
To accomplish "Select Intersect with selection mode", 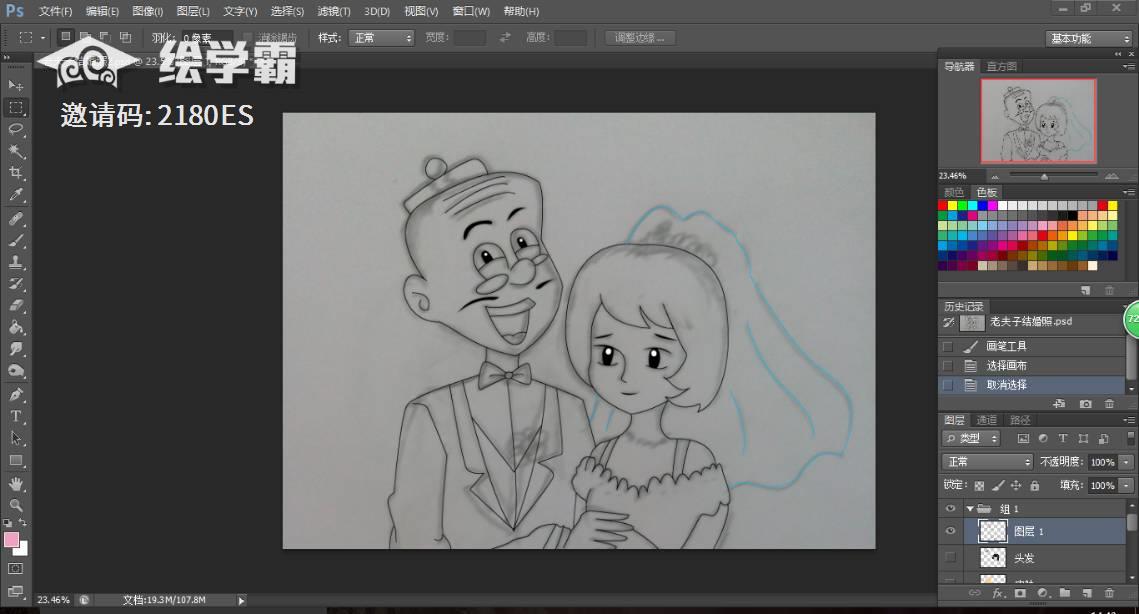I will click(126, 36).
